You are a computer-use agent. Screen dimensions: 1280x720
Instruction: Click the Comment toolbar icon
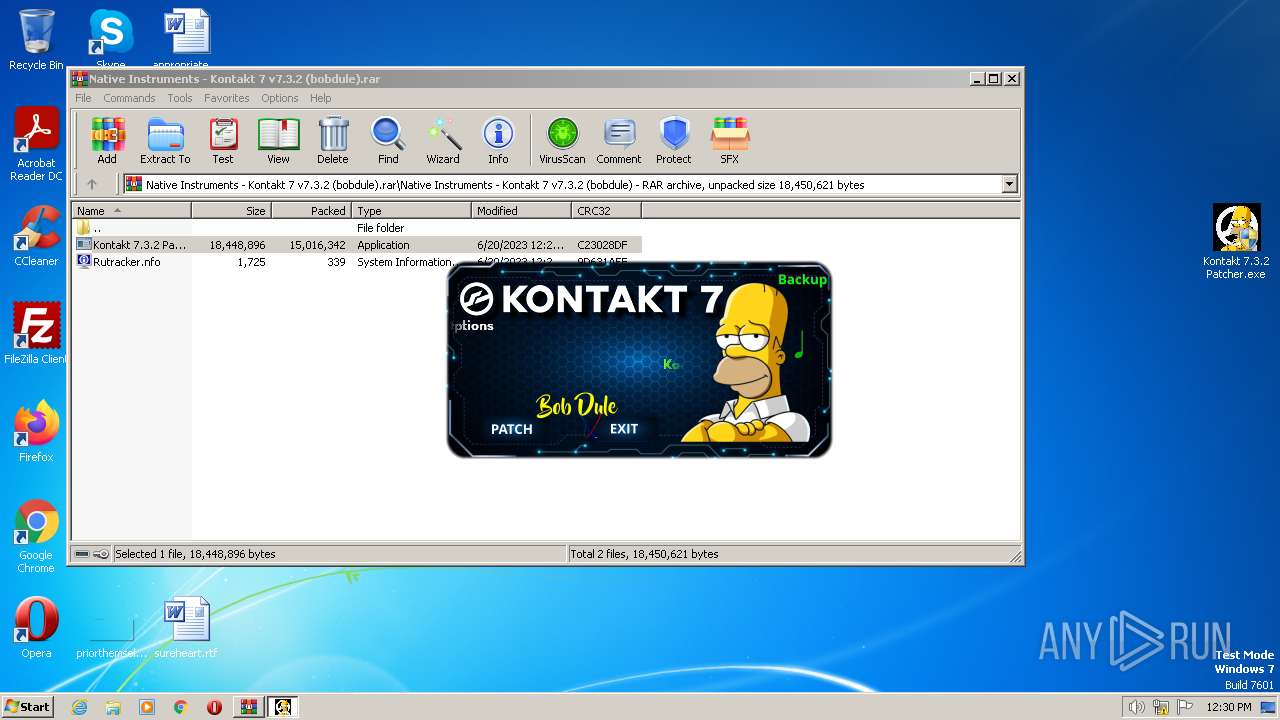click(619, 140)
